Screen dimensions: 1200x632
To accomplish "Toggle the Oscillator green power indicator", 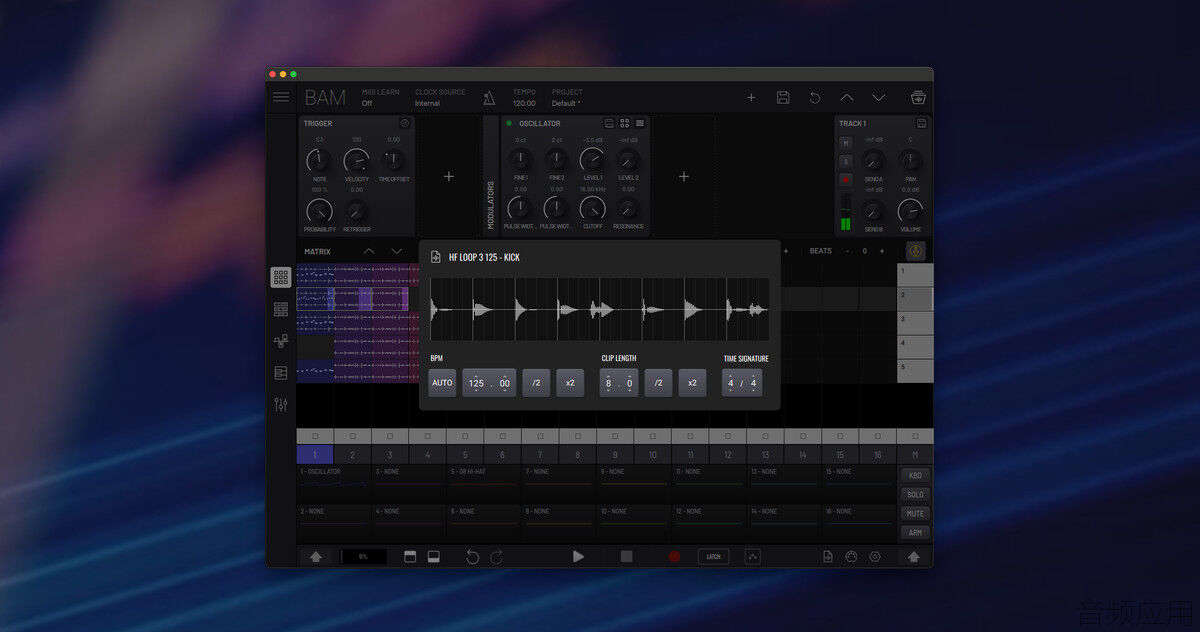I will click(x=509, y=123).
